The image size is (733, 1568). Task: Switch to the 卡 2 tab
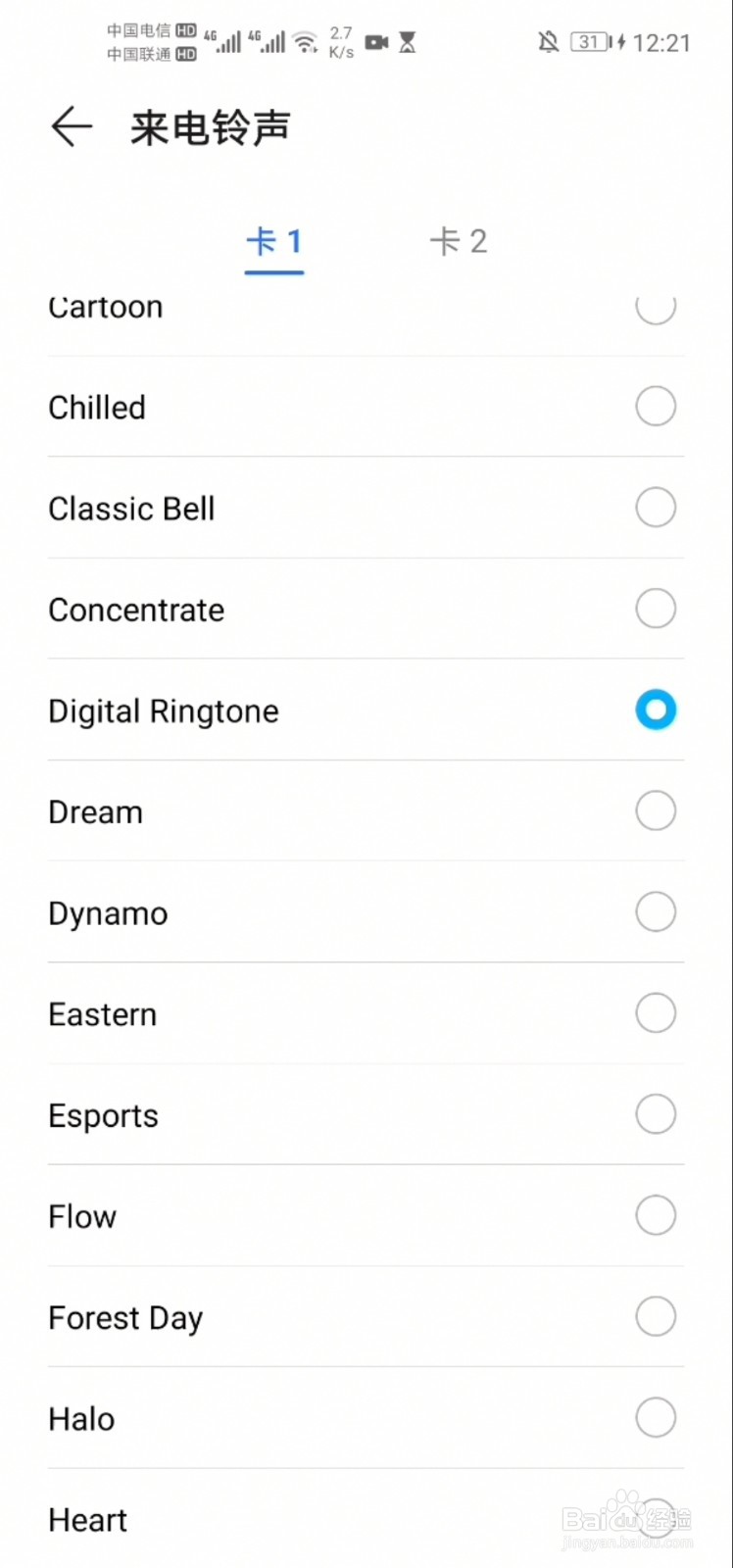point(459,242)
